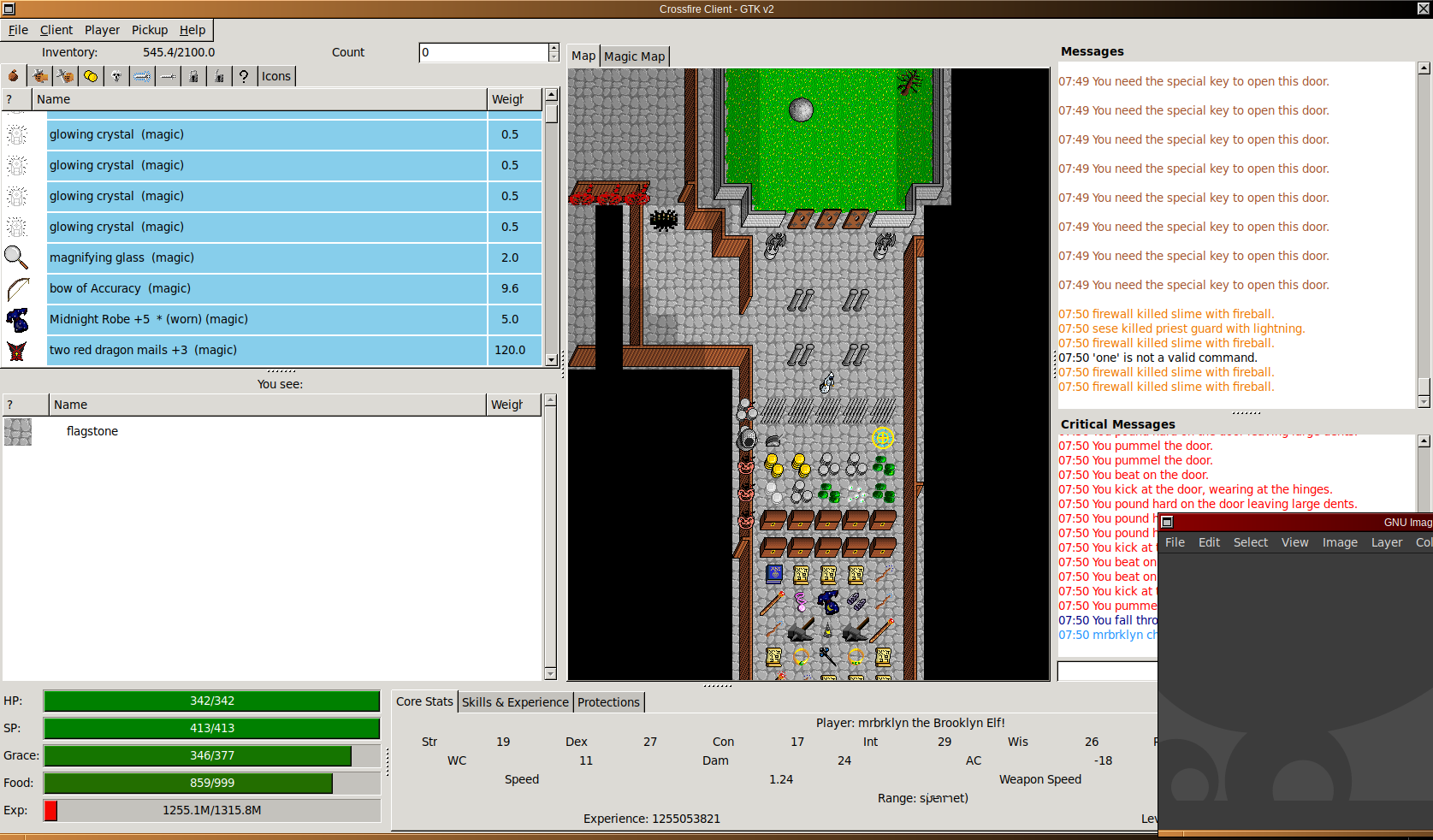This screenshot has width=1433, height=840.
Task: Click the Count input field
Action: (483, 52)
